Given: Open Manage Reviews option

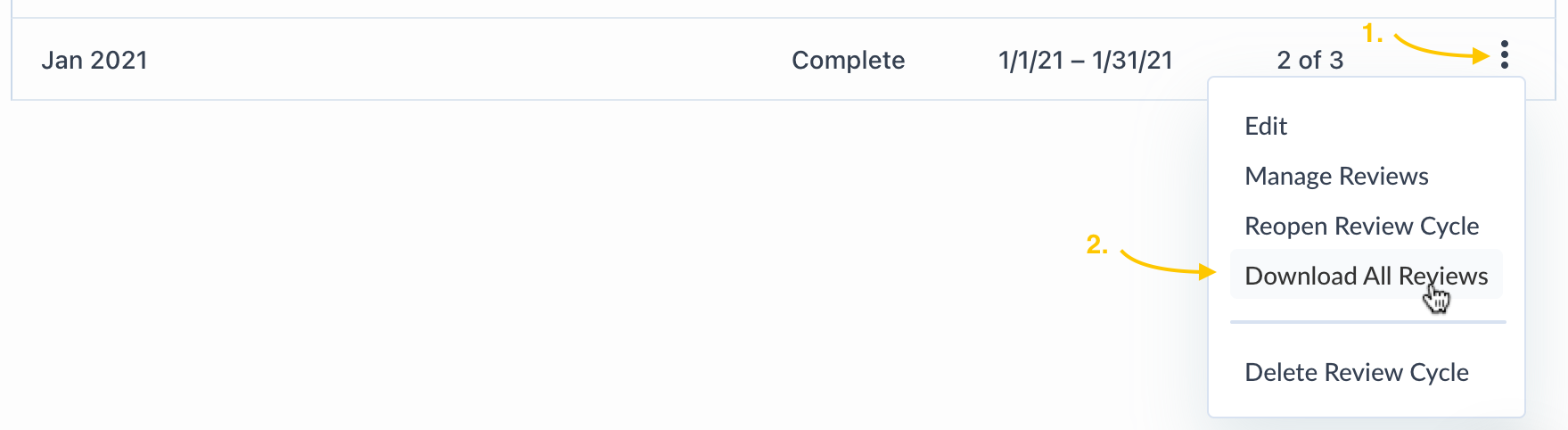Looking at the screenshot, I should (x=1336, y=177).
